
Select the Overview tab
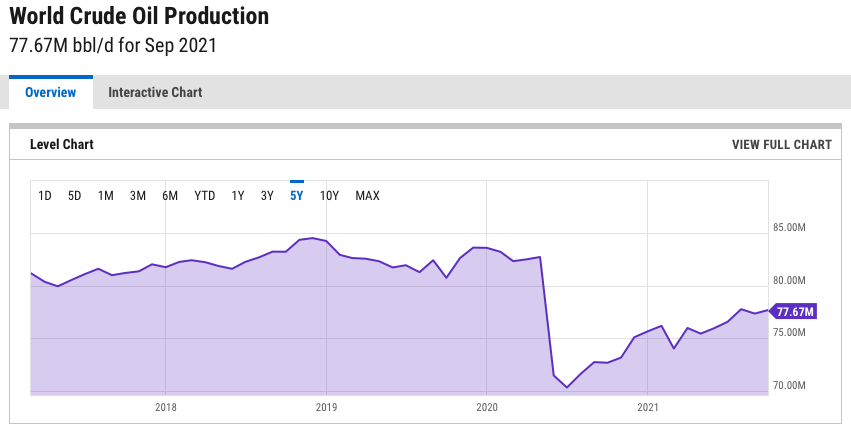pos(51,92)
